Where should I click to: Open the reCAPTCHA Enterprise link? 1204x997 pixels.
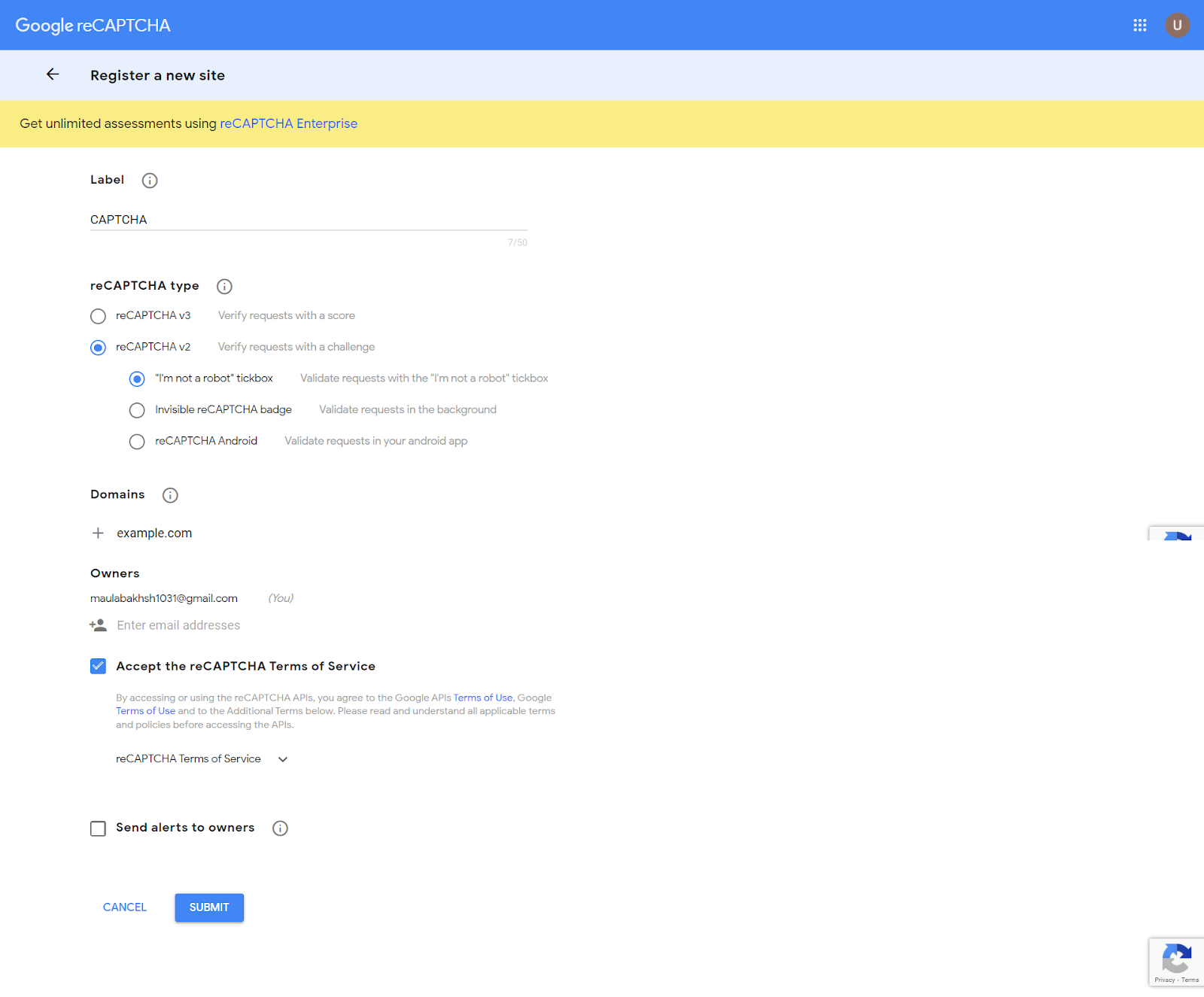tap(288, 123)
